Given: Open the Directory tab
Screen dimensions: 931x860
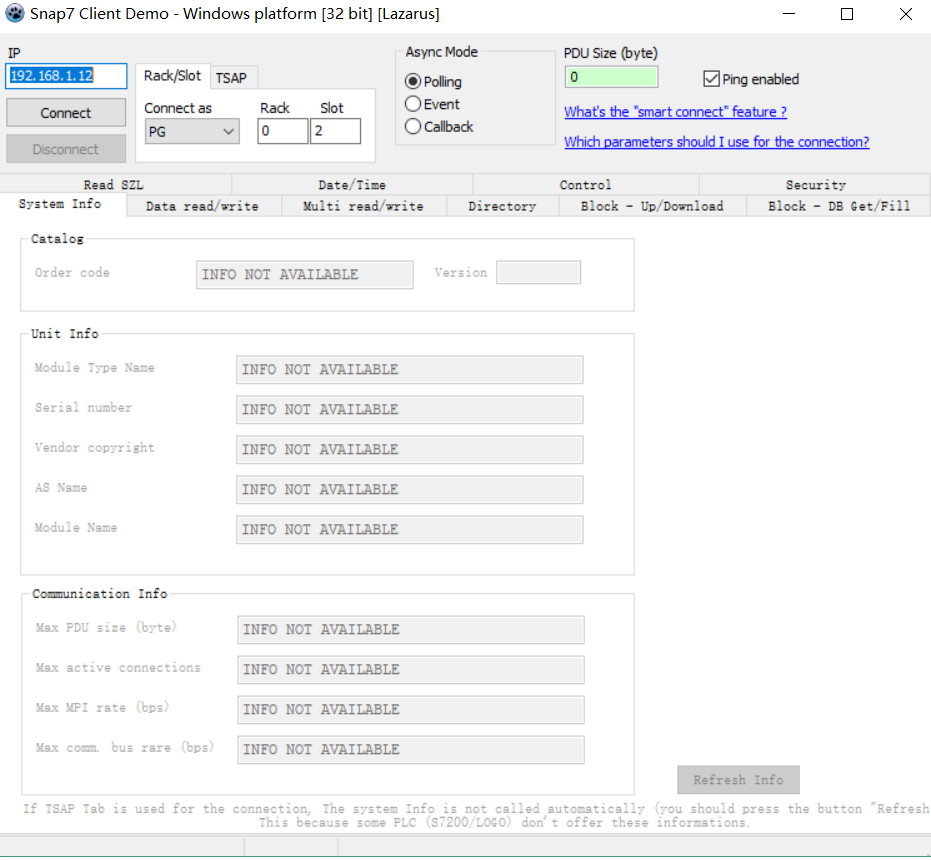Looking at the screenshot, I should [502, 206].
